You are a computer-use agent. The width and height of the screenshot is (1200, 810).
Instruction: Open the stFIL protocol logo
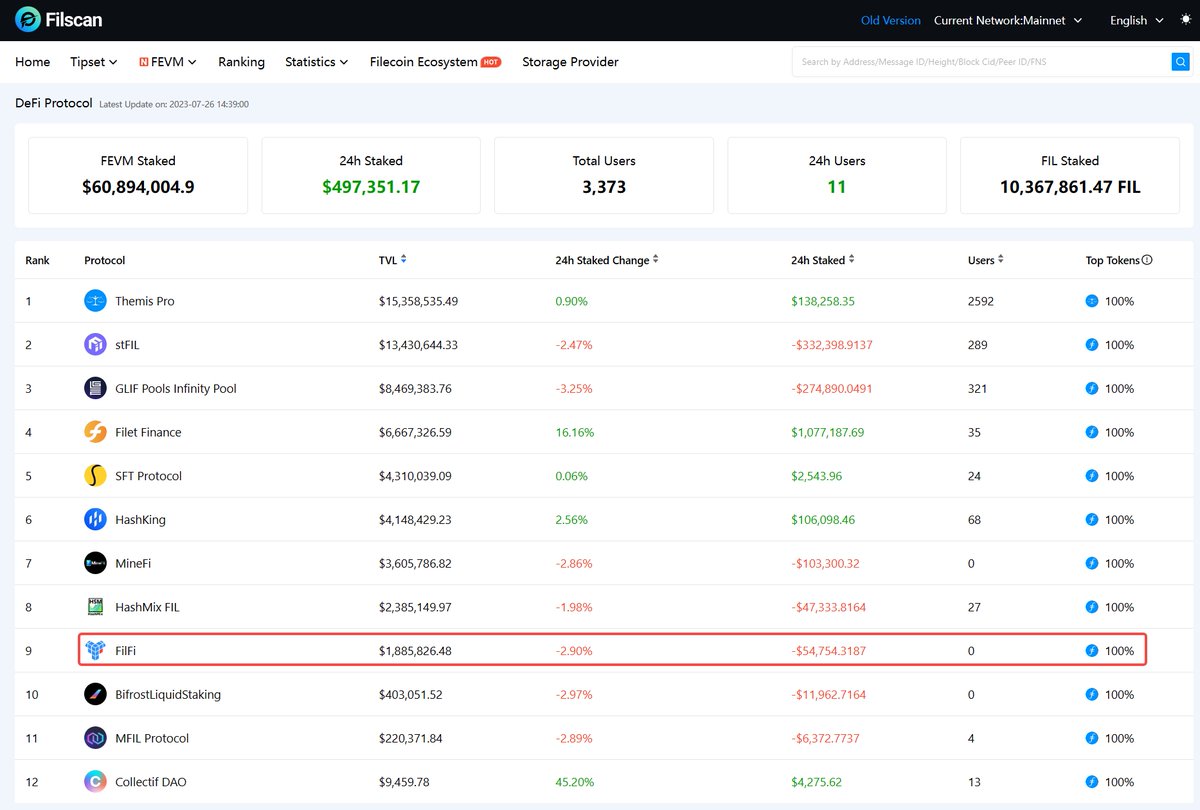pyautogui.click(x=96, y=345)
